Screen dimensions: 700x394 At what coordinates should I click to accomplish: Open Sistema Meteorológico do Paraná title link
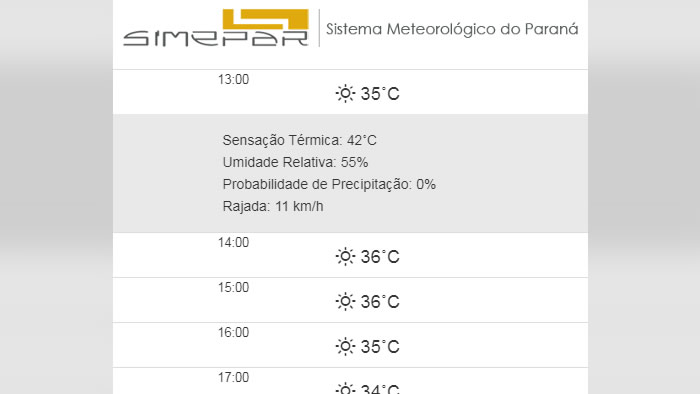452,29
